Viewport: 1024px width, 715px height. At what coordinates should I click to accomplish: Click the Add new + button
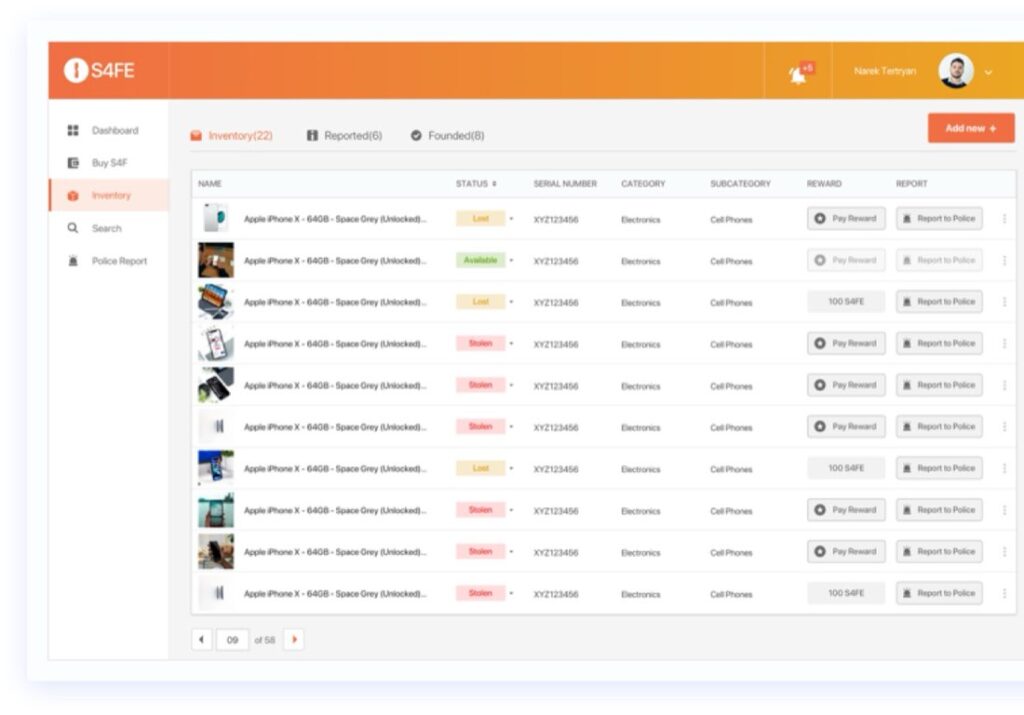pos(971,128)
